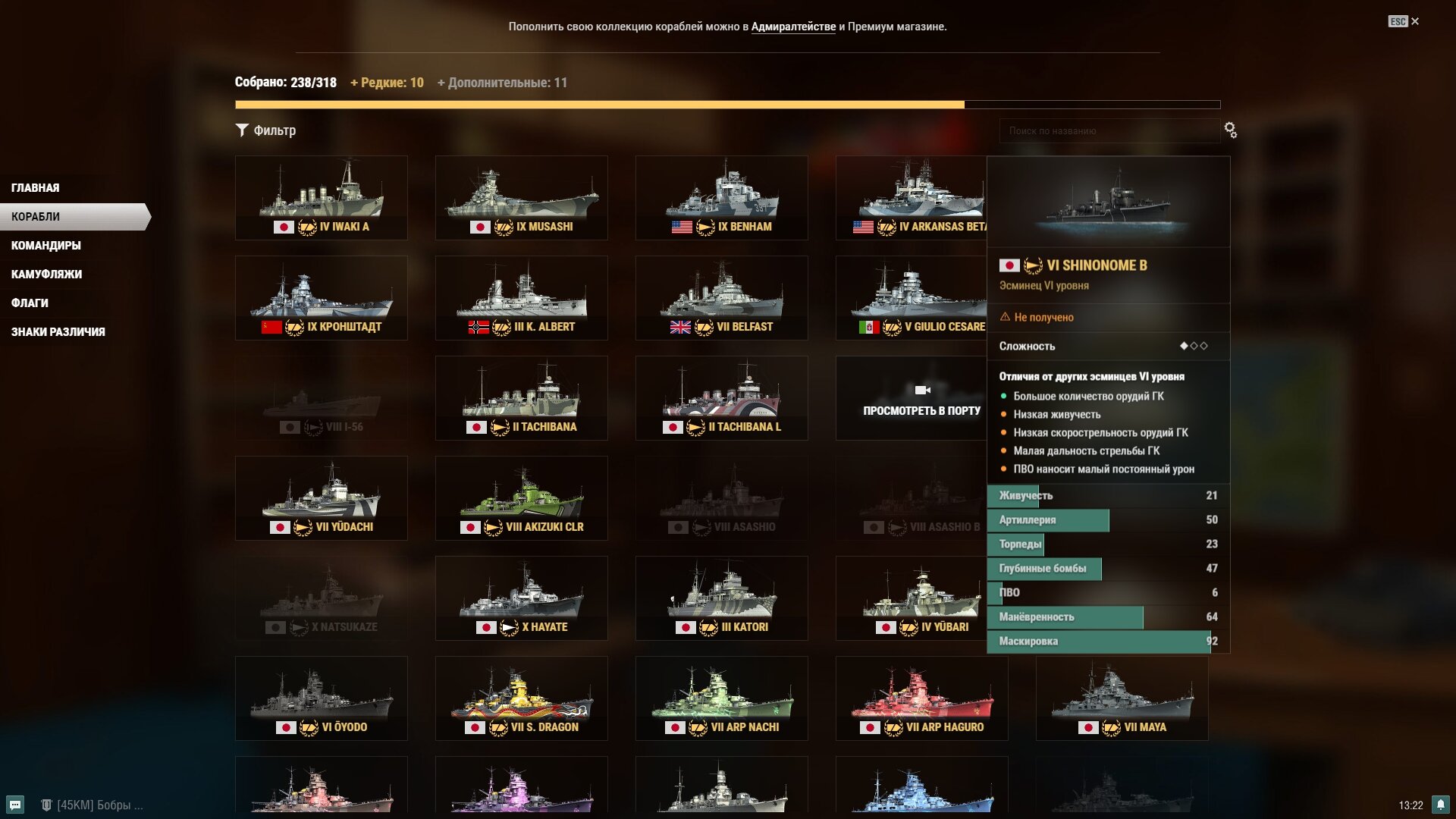Screen dimensions: 1456x819
Task: Open the chat icon in bottom bar
Action: point(15,805)
